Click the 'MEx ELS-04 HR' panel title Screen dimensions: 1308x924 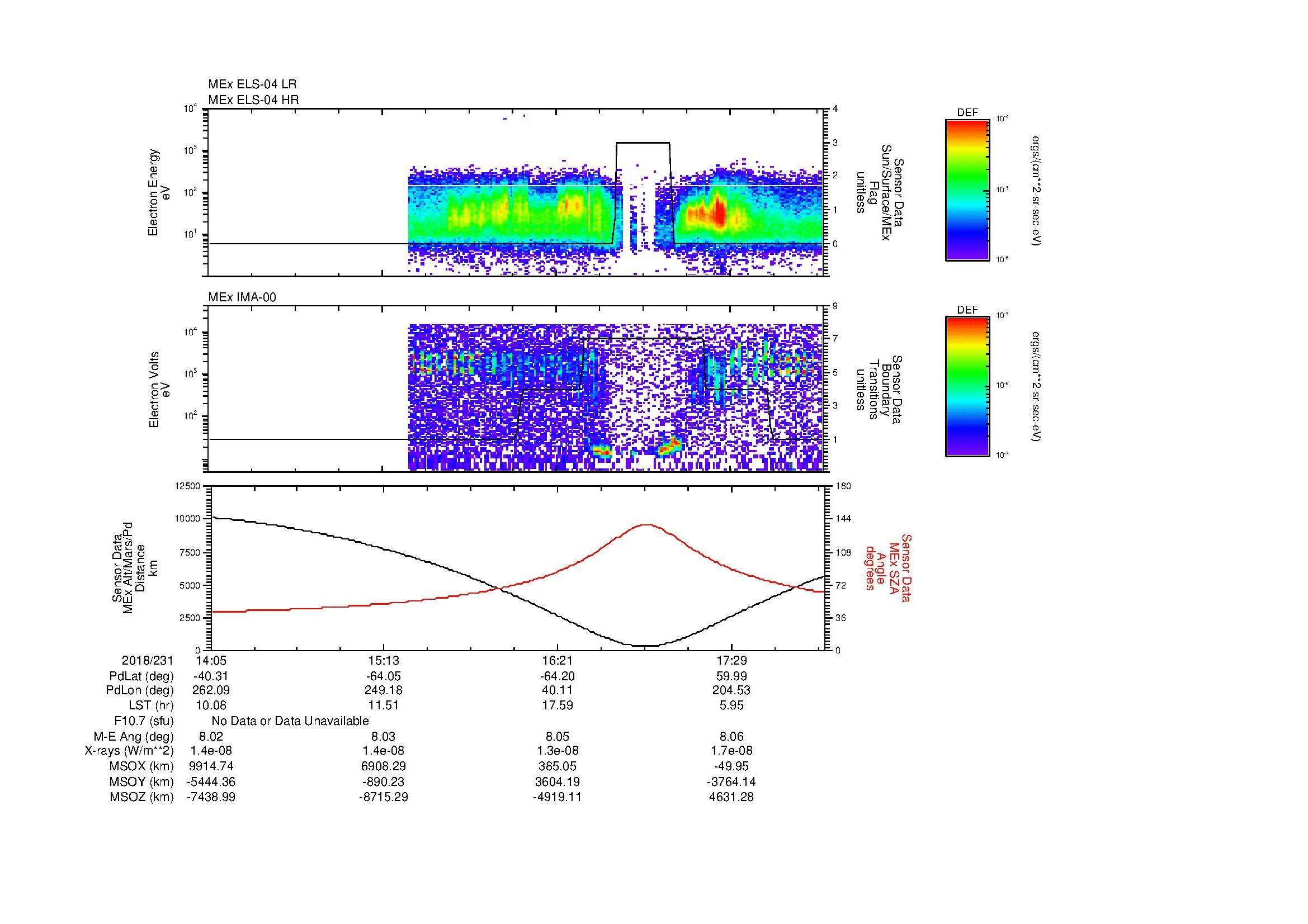[253, 99]
